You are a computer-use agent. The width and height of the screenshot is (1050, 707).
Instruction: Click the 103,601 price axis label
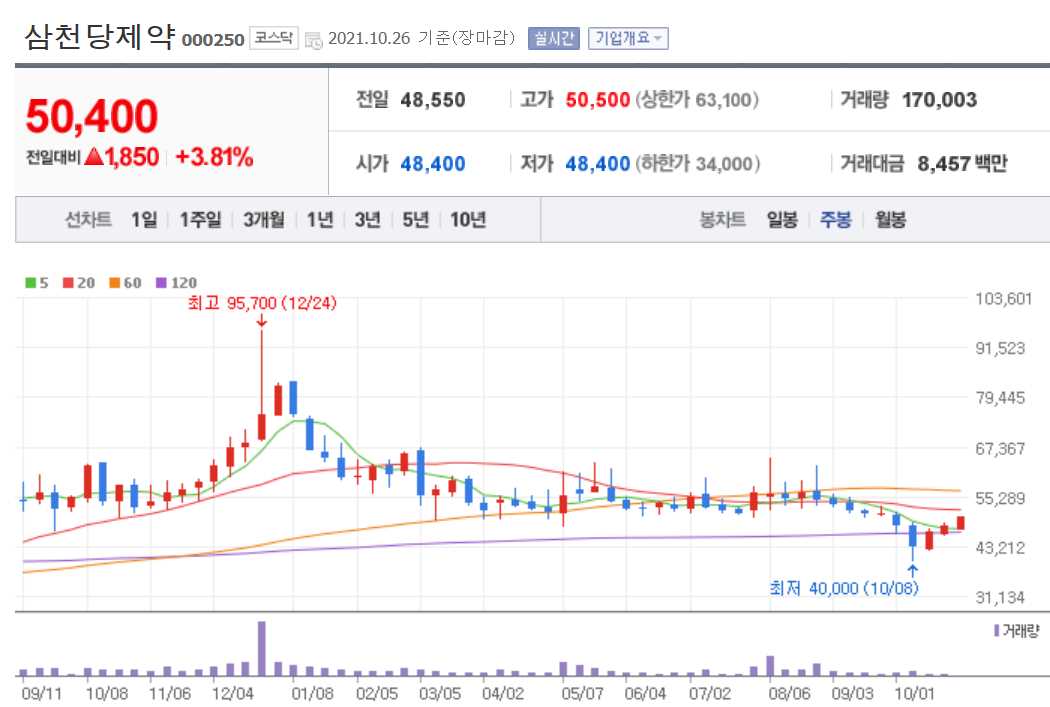point(1003,299)
